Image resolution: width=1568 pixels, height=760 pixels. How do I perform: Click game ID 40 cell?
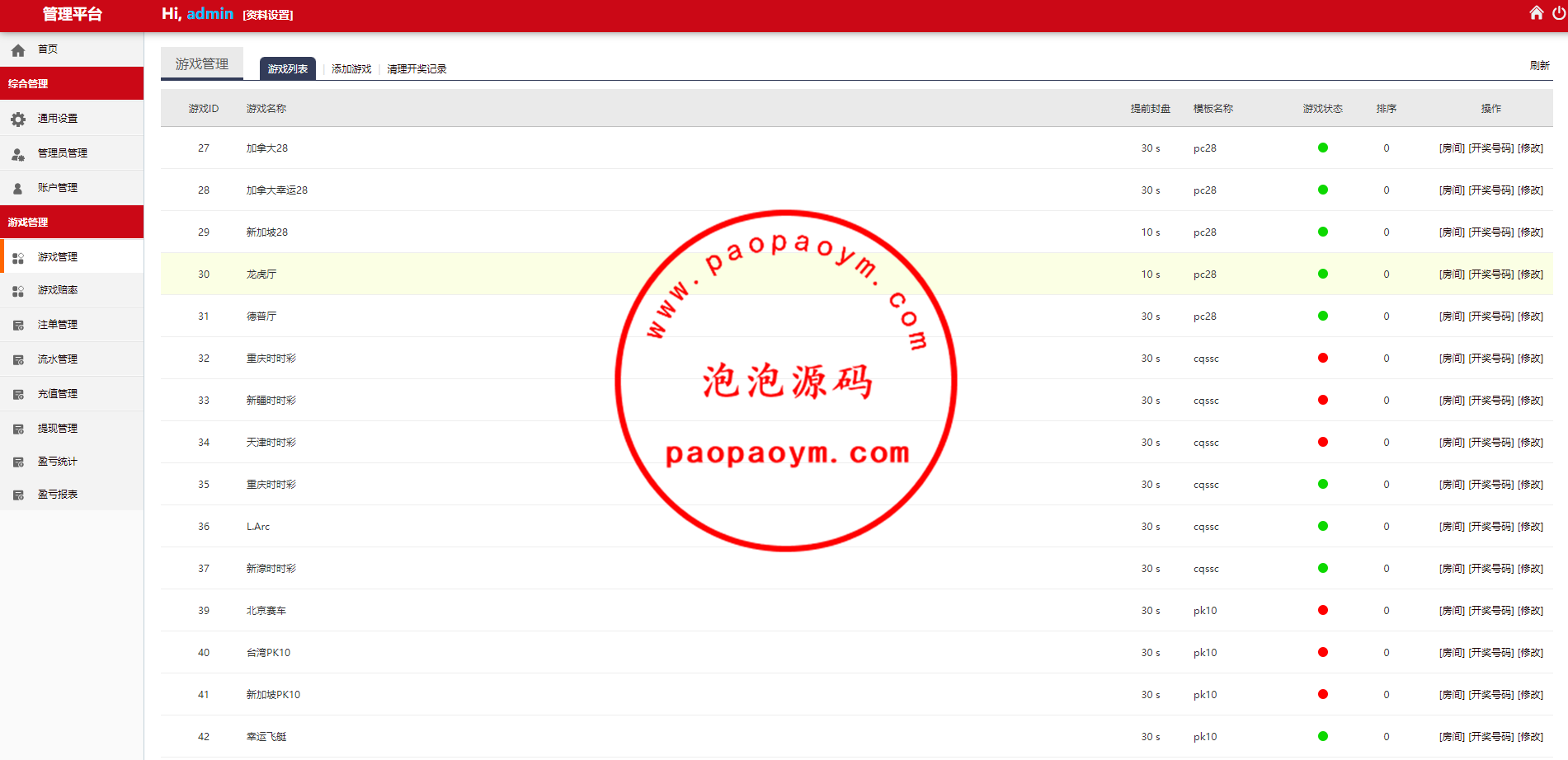coord(203,653)
